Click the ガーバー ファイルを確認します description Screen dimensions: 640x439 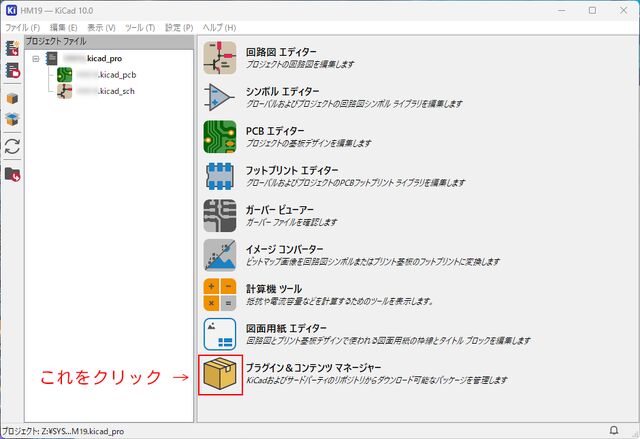pos(291,222)
